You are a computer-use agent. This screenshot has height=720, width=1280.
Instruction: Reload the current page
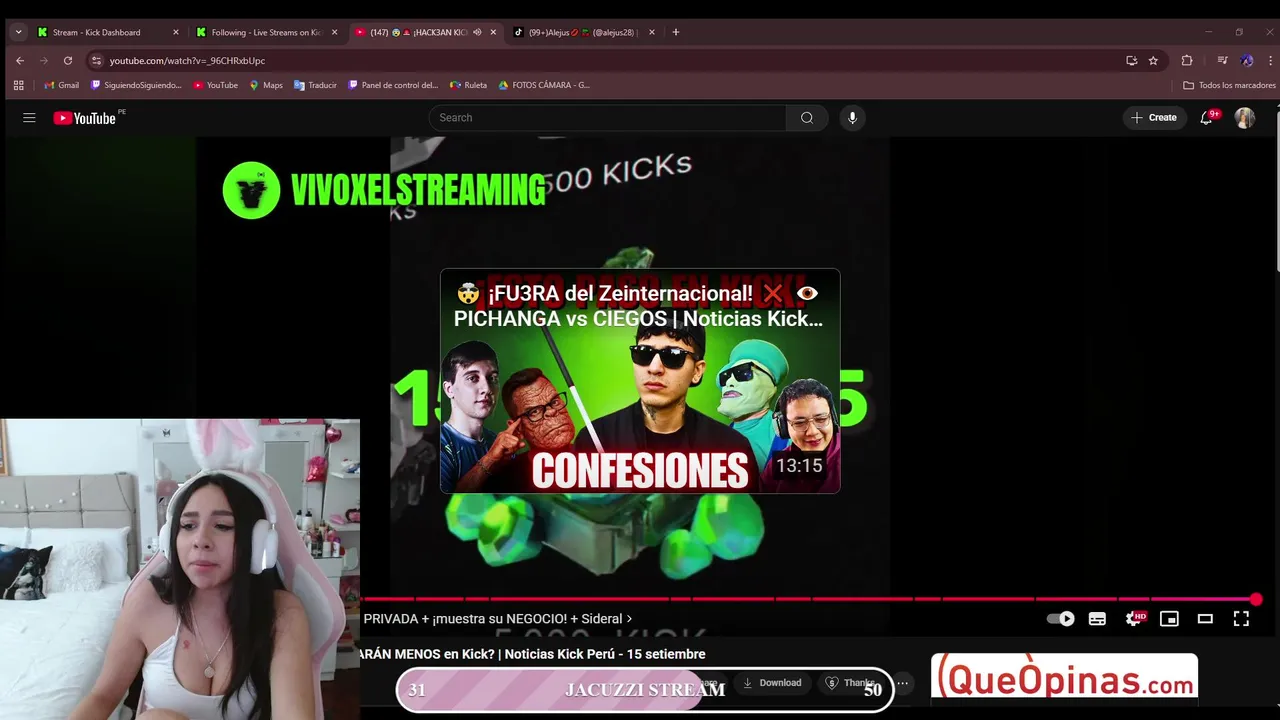68,60
